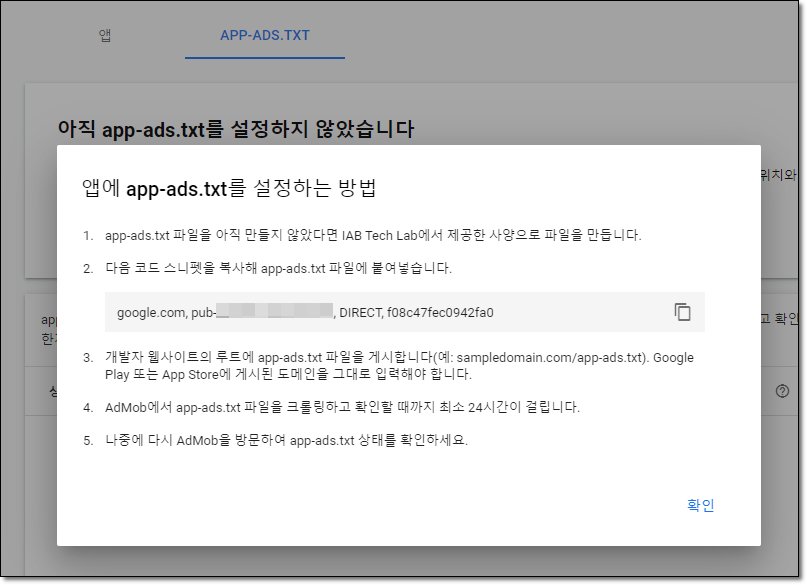Viewport: 807px width, 585px height.
Task: Copy the app-ads.txt code snippet
Action: tap(682, 312)
